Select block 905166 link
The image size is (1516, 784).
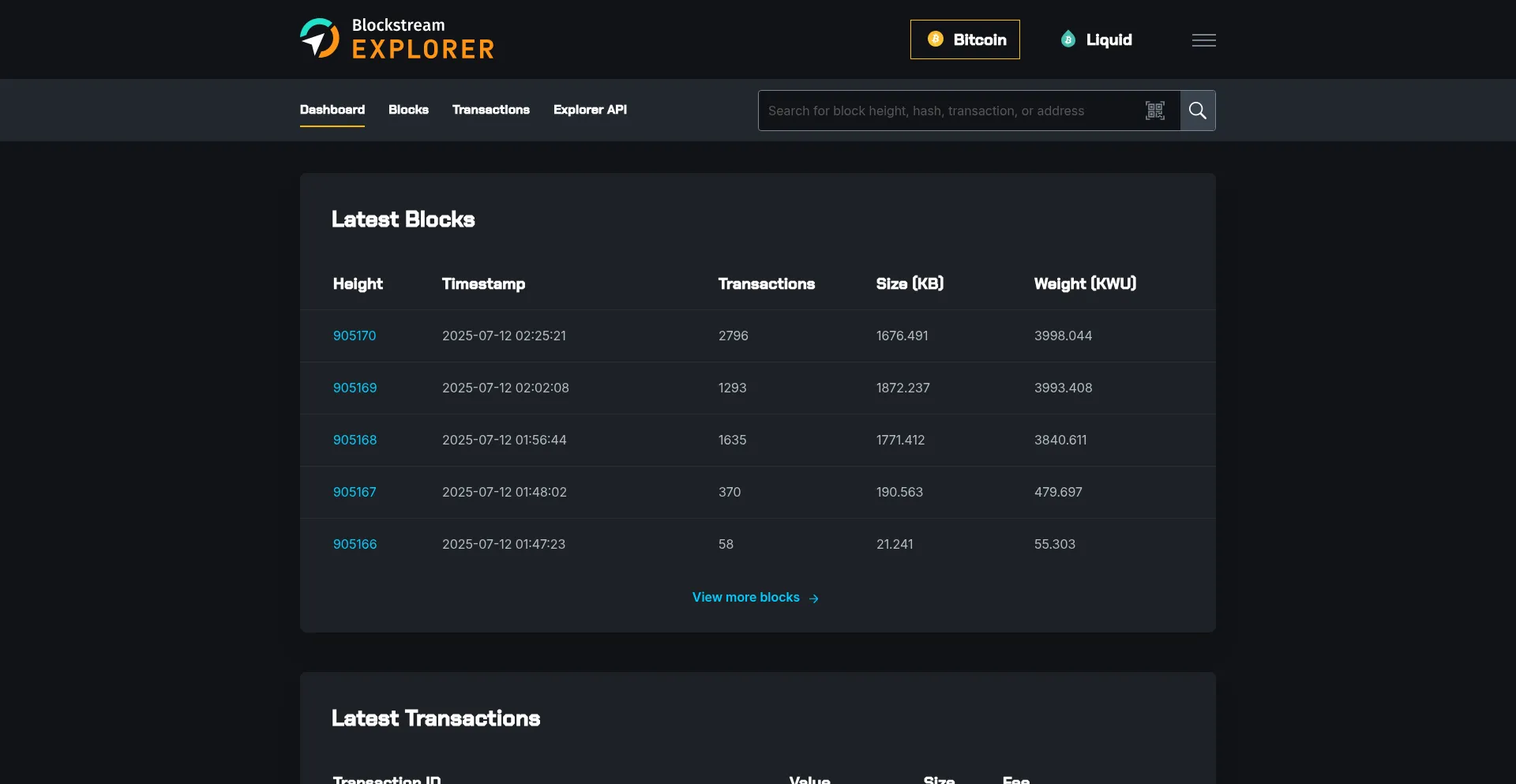tap(355, 544)
